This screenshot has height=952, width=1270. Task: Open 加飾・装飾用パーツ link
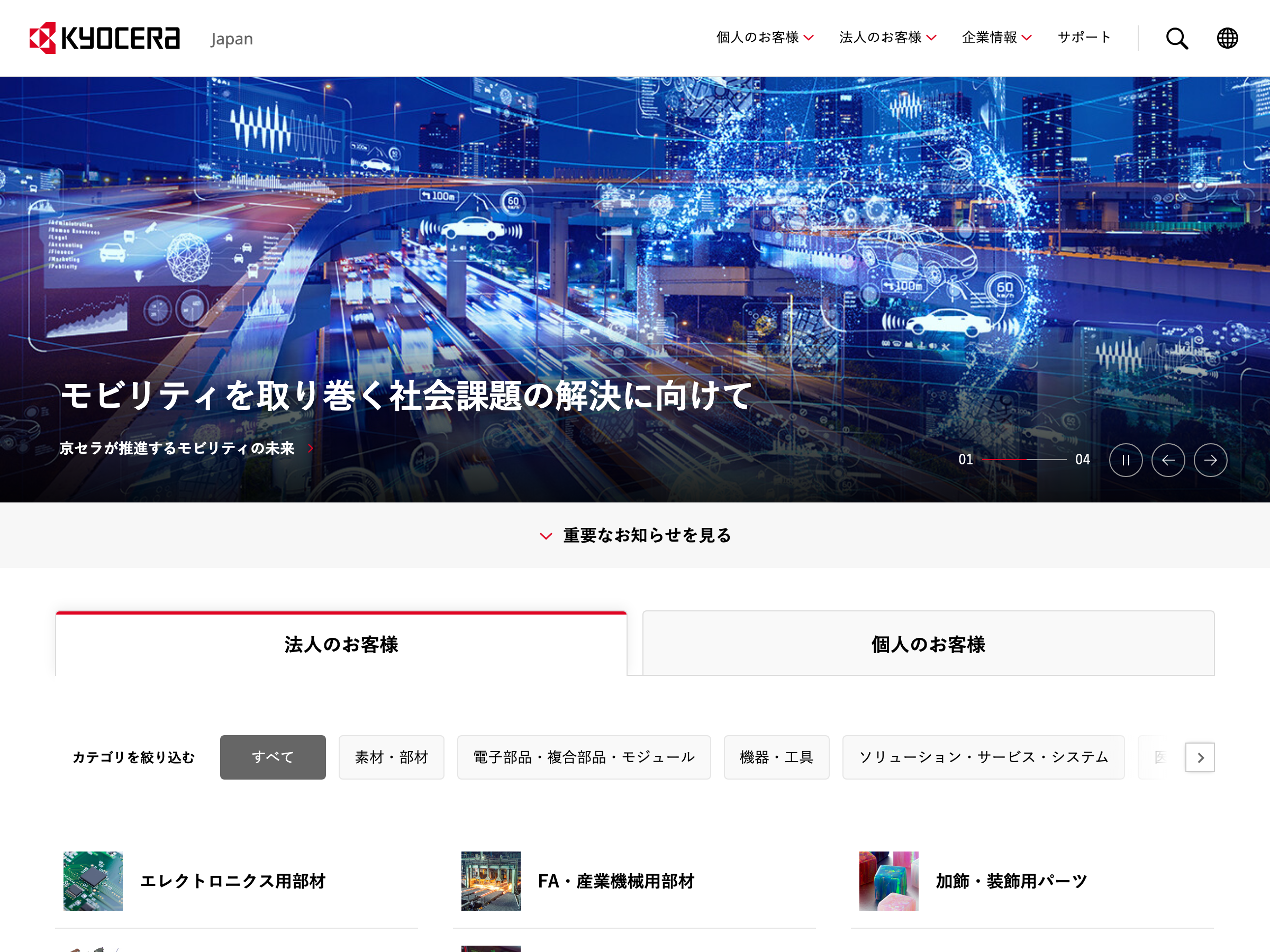pos(1012,881)
